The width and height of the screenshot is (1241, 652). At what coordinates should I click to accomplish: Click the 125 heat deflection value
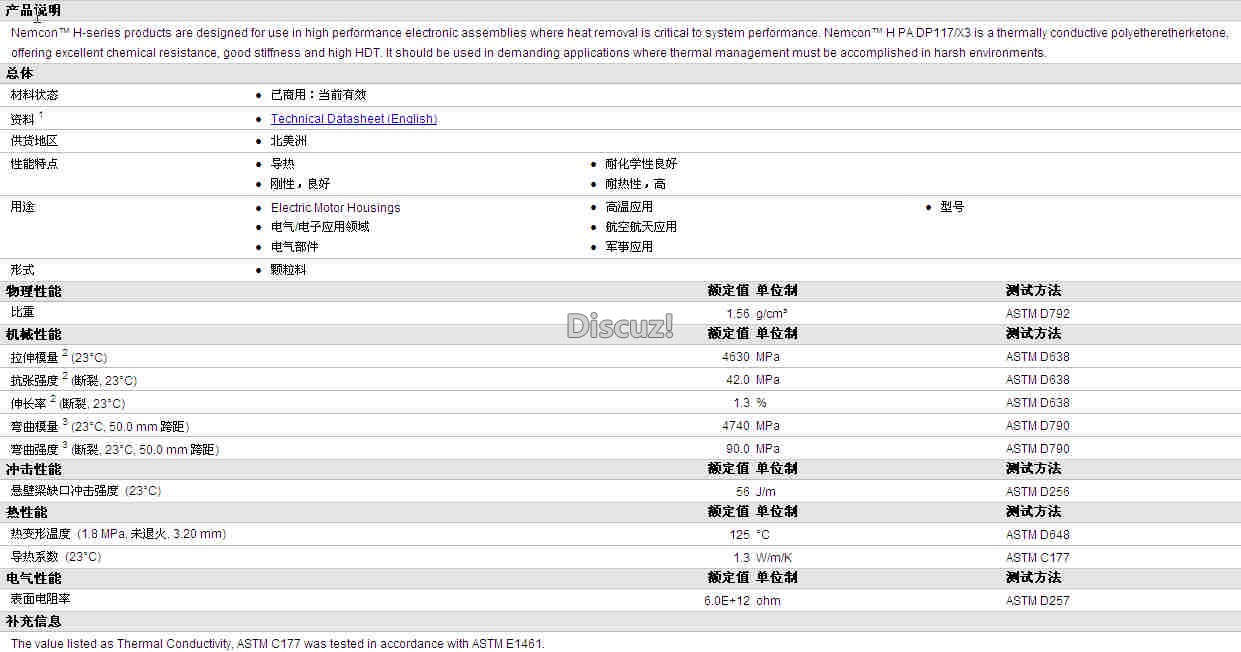[x=740, y=535]
